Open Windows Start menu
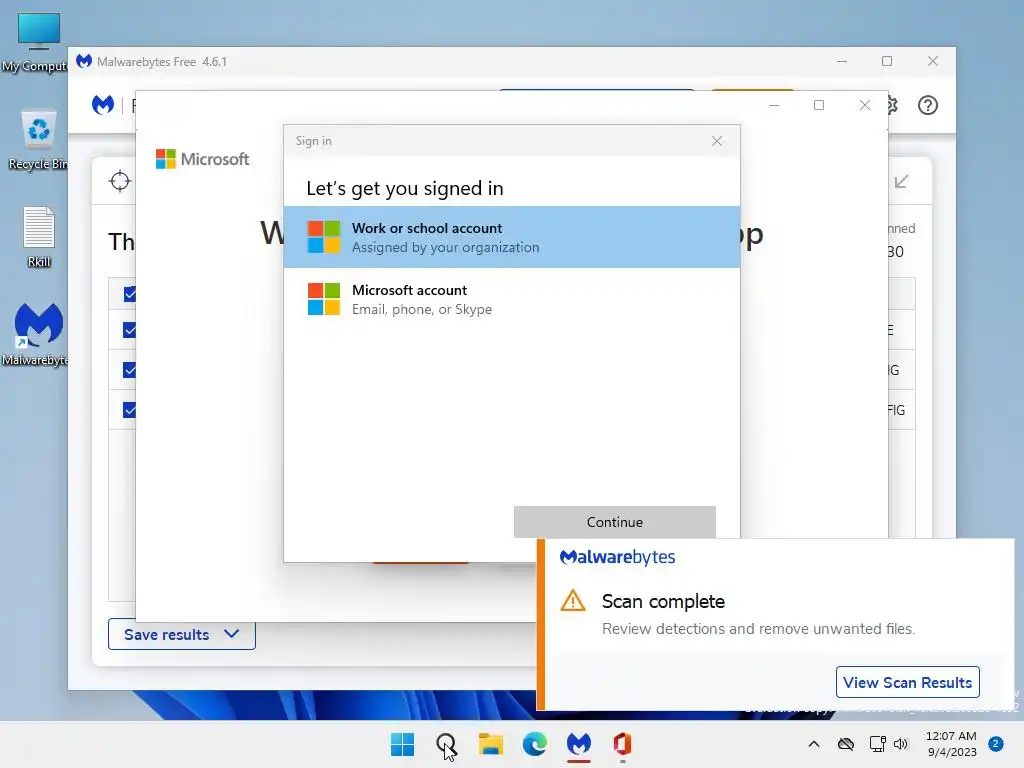Screen dimensions: 1024x768 402,744
